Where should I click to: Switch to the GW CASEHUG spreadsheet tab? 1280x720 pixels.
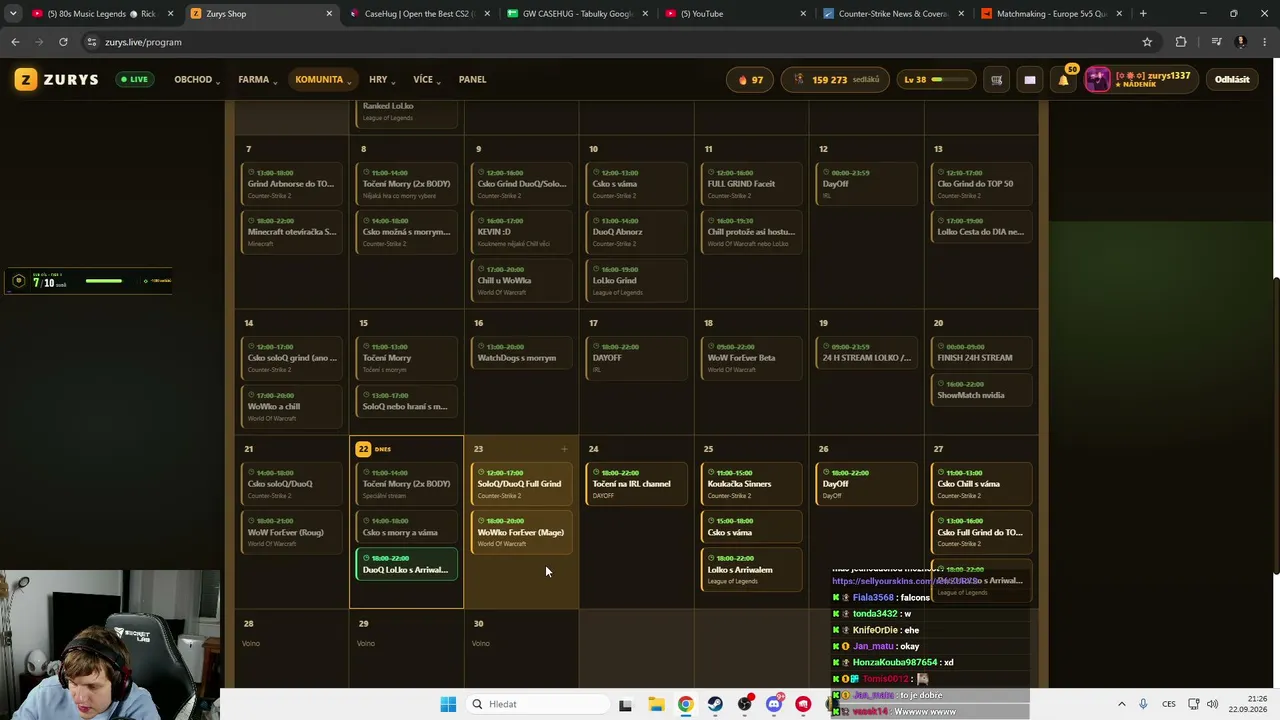(x=578, y=14)
